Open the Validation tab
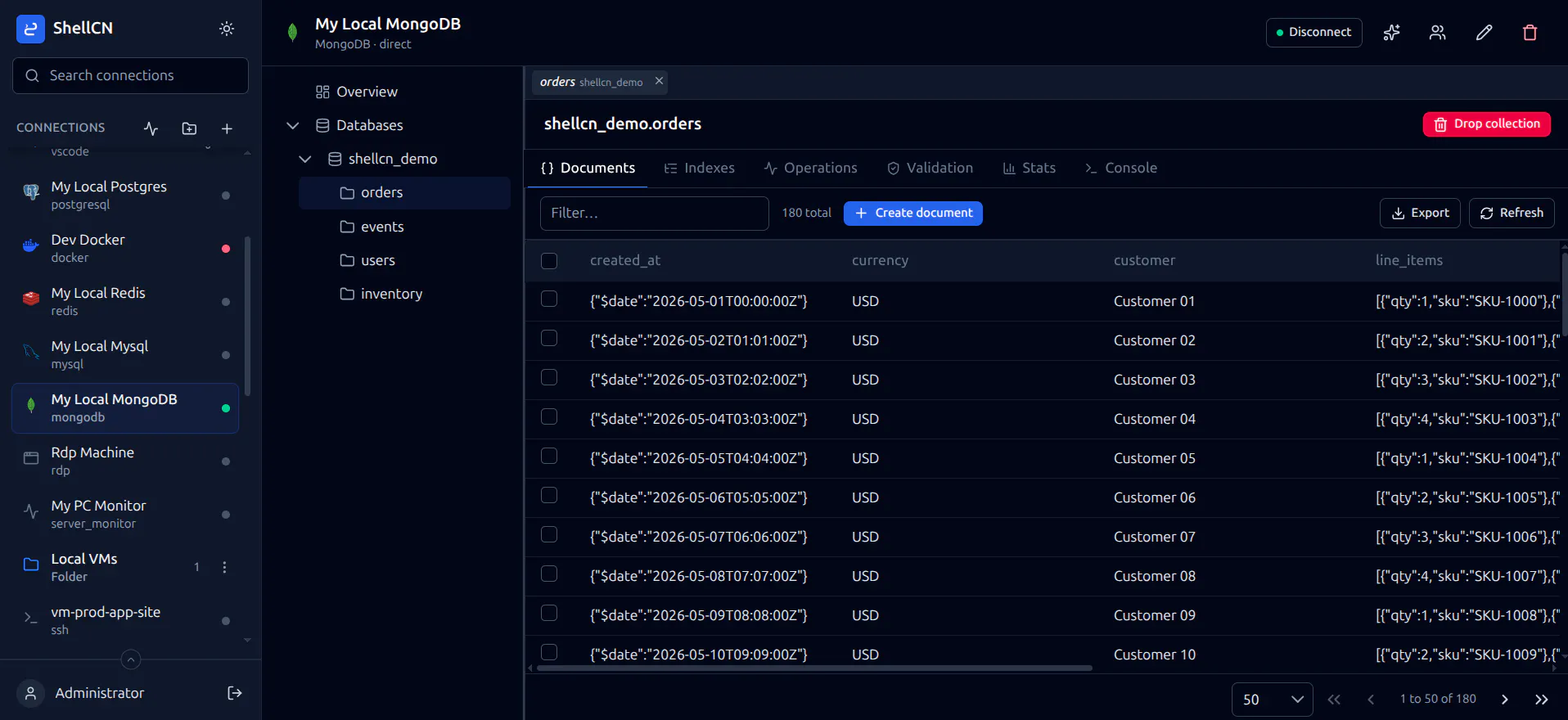The height and width of the screenshot is (720, 1568). (x=930, y=168)
